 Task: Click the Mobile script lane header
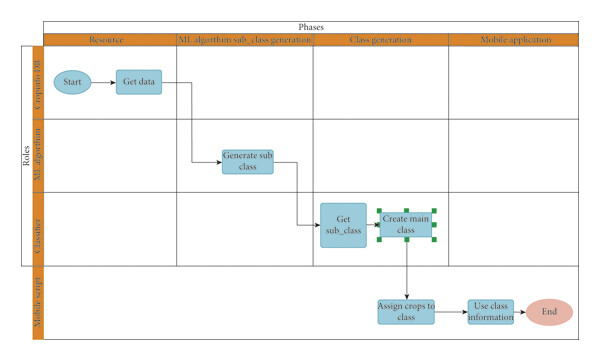[x=38, y=302]
